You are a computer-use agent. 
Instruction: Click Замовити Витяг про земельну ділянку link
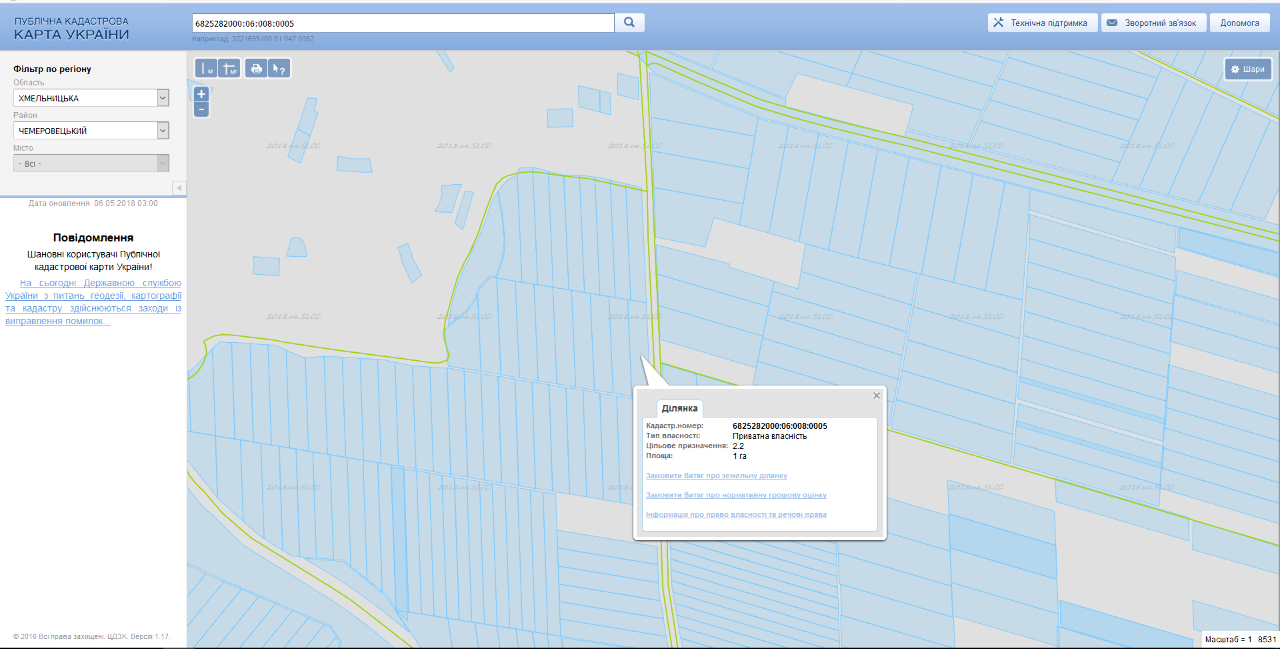coord(716,475)
